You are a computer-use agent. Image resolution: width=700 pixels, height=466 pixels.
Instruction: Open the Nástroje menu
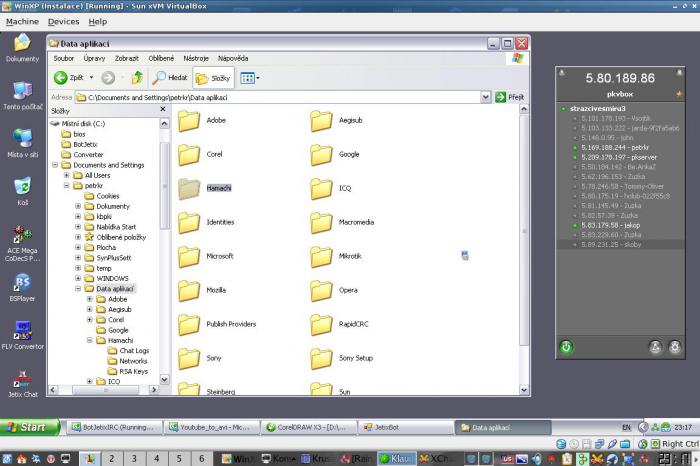196,58
